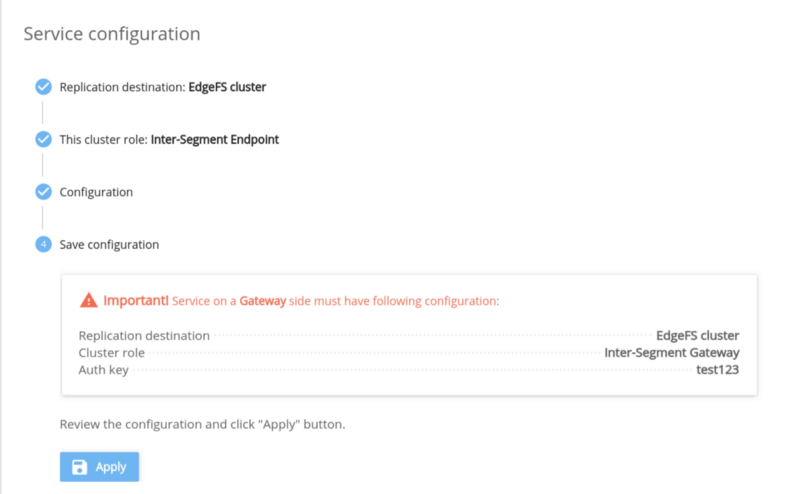Click the red "Important!" warning text
Screen dimensions: 800x494
[x=136, y=300]
